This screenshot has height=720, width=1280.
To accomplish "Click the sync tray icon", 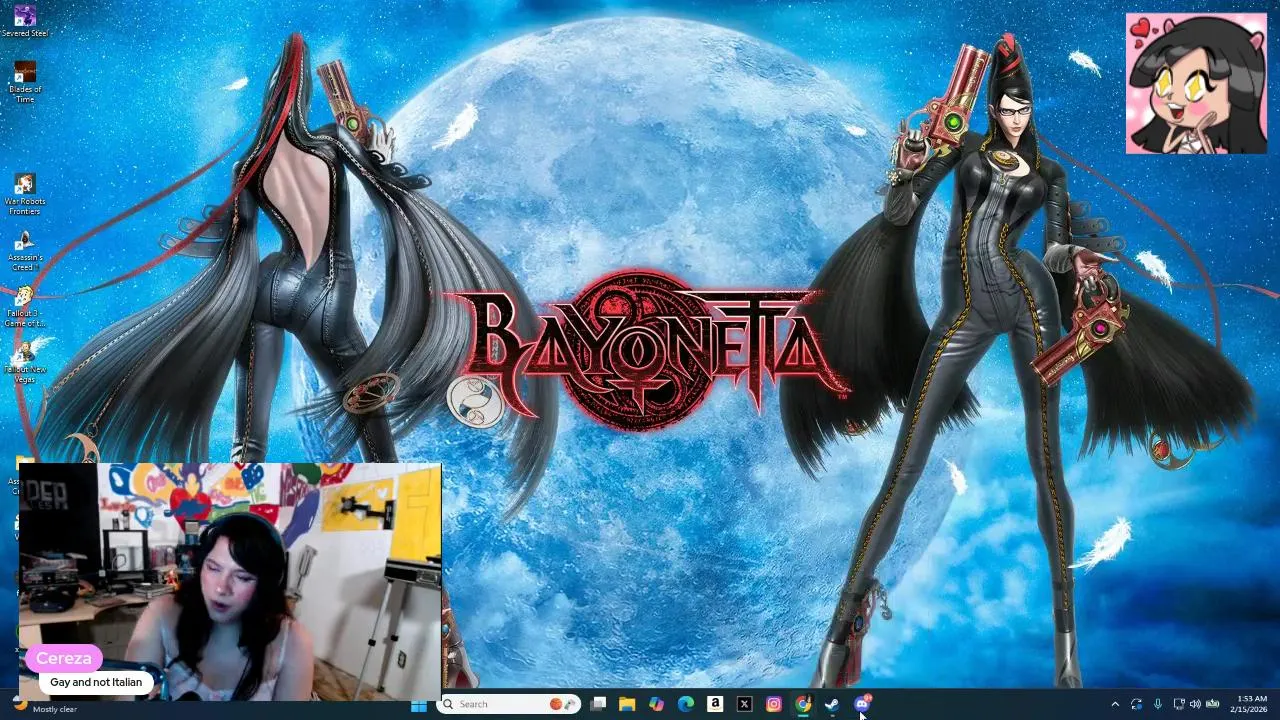I will pos(1136,704).
